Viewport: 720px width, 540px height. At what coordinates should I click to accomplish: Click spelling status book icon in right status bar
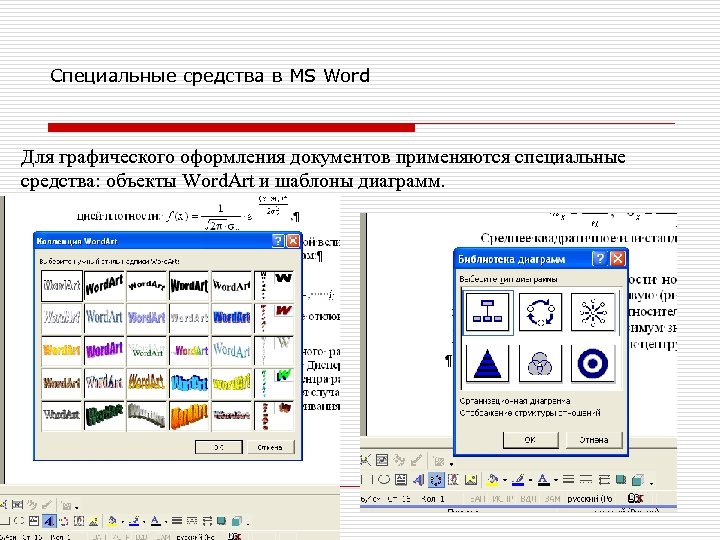[635, 499]
